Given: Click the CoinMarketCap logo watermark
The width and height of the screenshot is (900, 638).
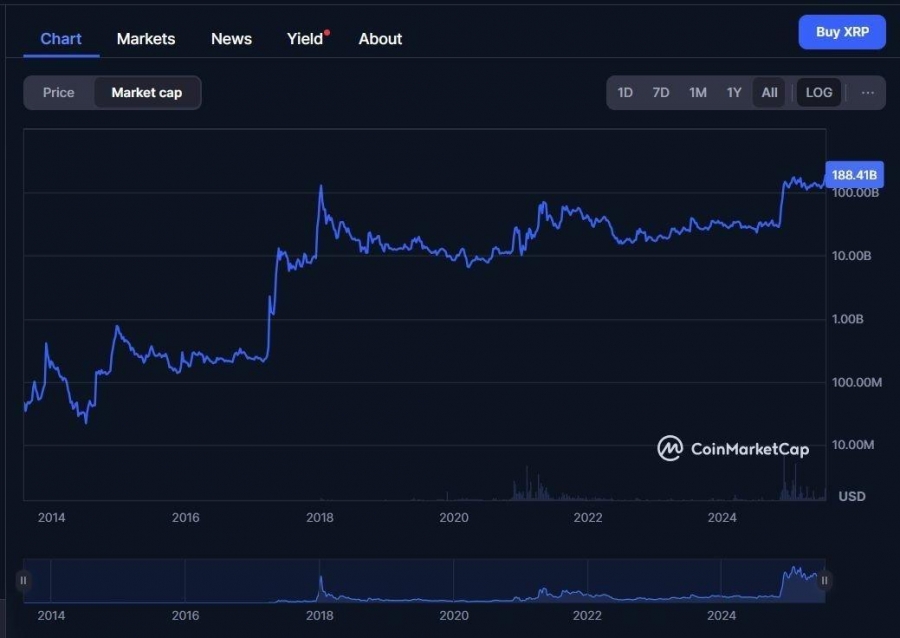Looking at the screenshot, I should tap(733, 448).
